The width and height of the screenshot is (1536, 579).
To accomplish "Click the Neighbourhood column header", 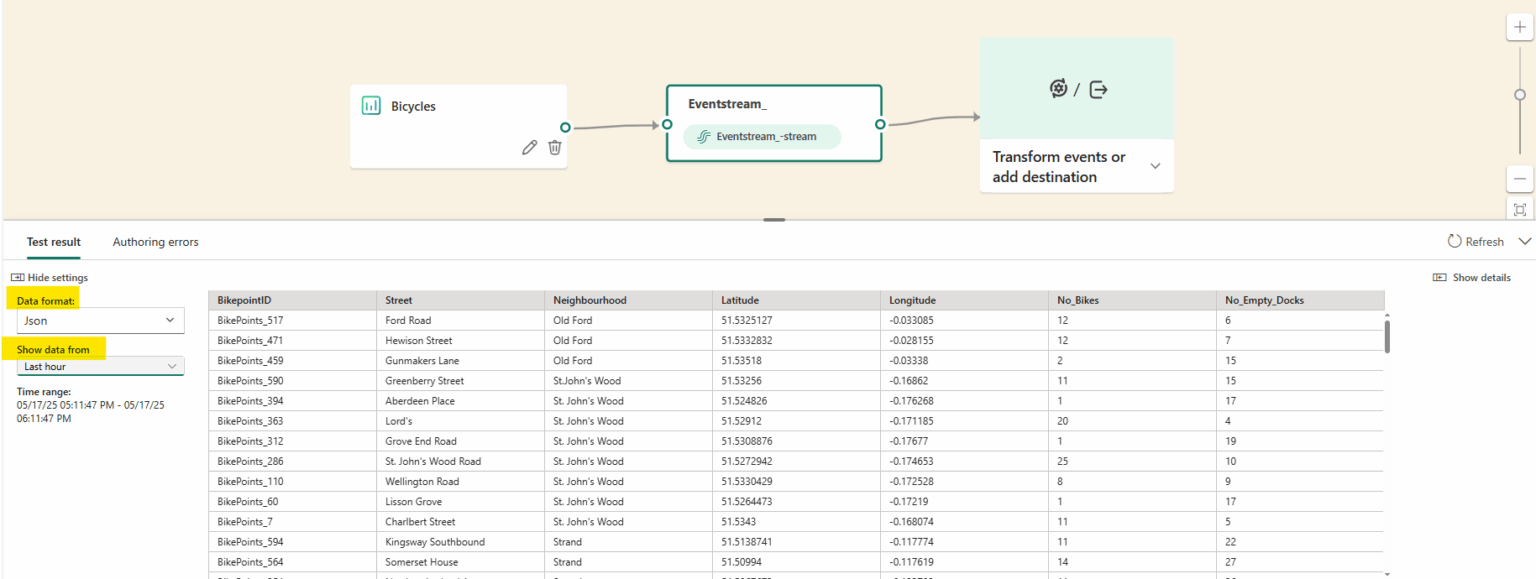I will click(629, 300).
